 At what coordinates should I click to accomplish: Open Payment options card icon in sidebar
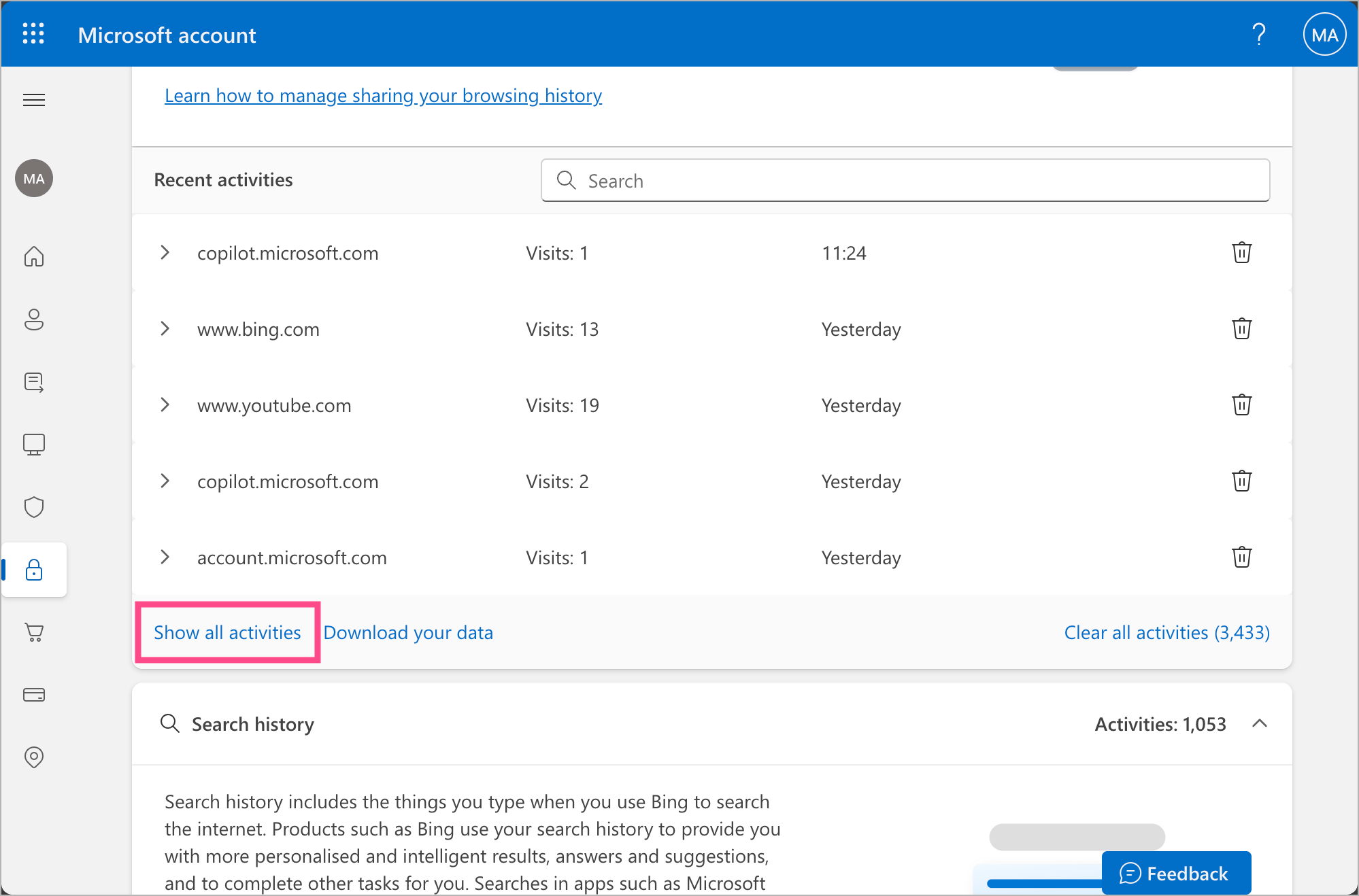[x=34, y=695]
